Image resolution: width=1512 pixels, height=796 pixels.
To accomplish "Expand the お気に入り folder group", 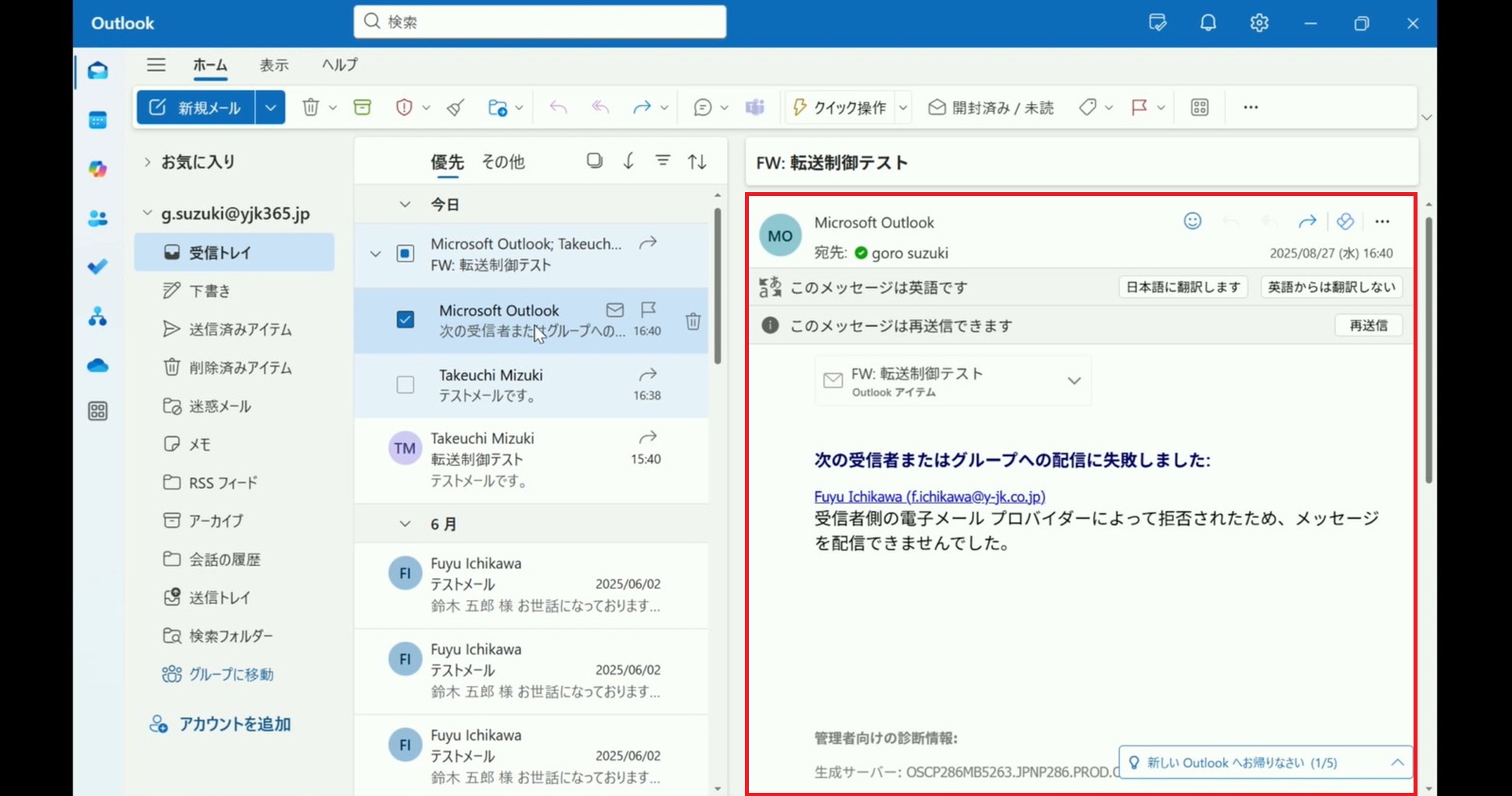I will [x=147, y=162].
